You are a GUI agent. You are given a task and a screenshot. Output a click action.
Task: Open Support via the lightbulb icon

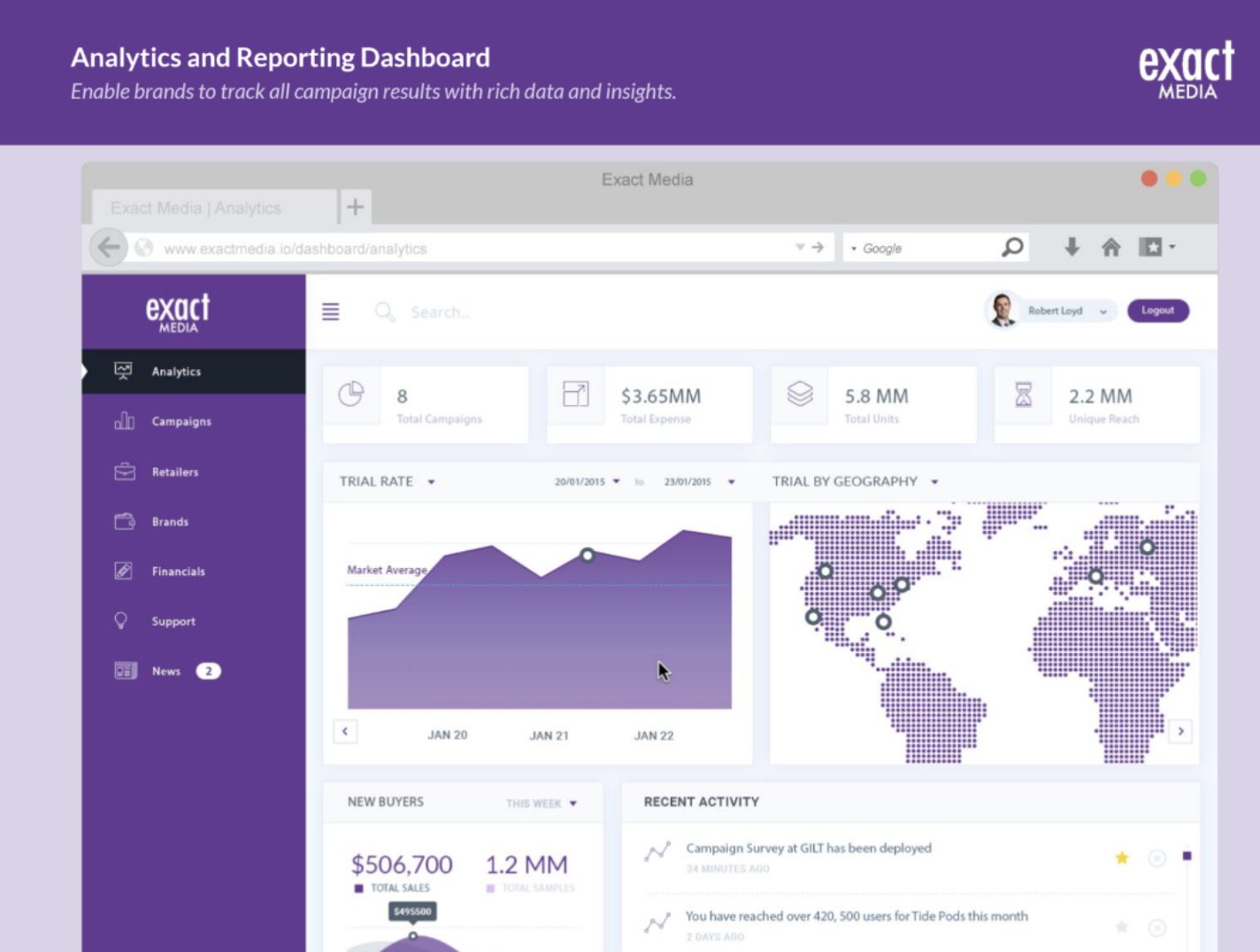(123, 620)
